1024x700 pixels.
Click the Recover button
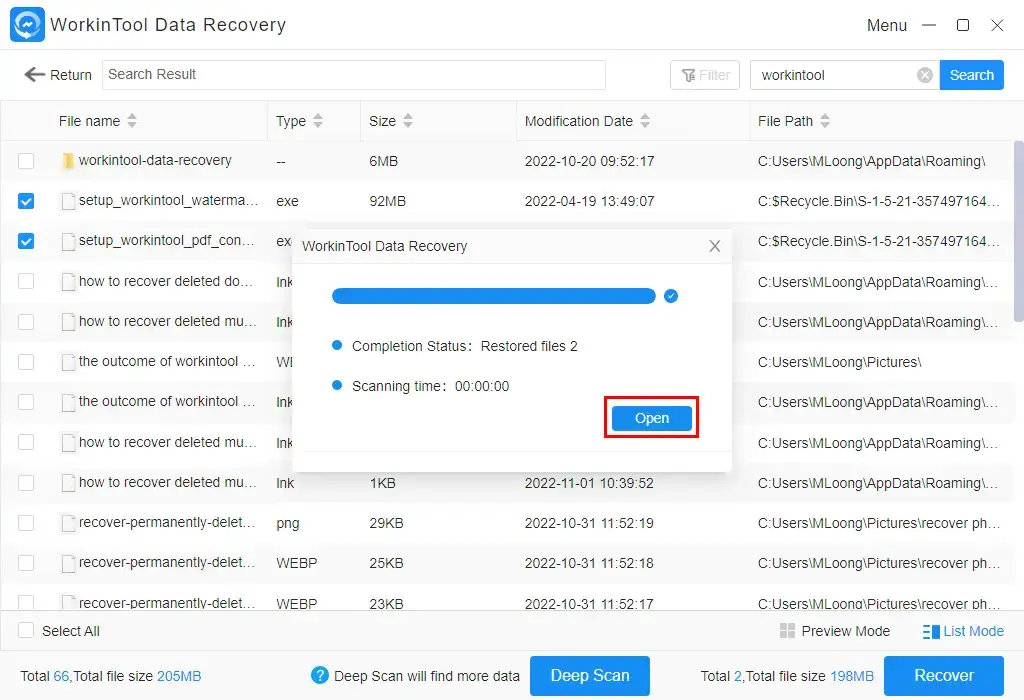click(944, 676)
